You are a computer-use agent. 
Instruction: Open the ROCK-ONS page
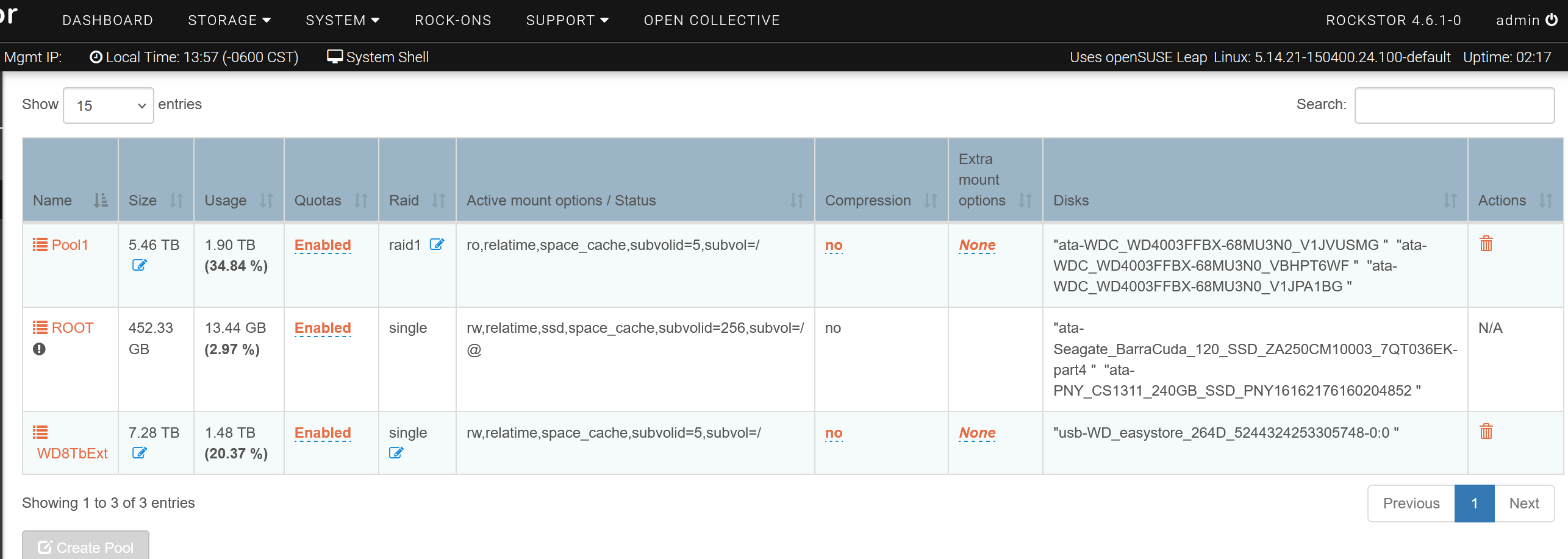click(x=453, y=20)
